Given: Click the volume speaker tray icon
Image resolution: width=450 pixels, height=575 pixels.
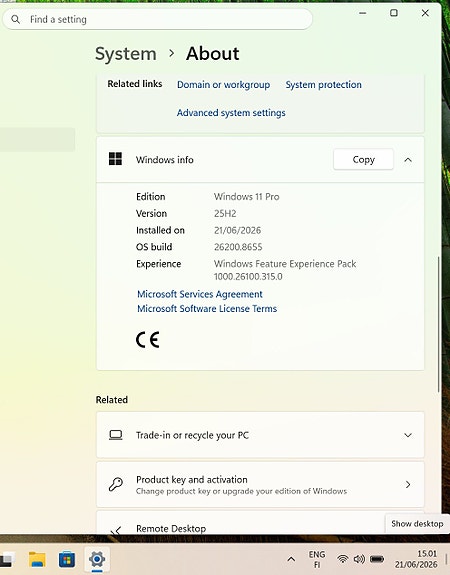Looking at the screenshot, I should [x=359, y=559].
